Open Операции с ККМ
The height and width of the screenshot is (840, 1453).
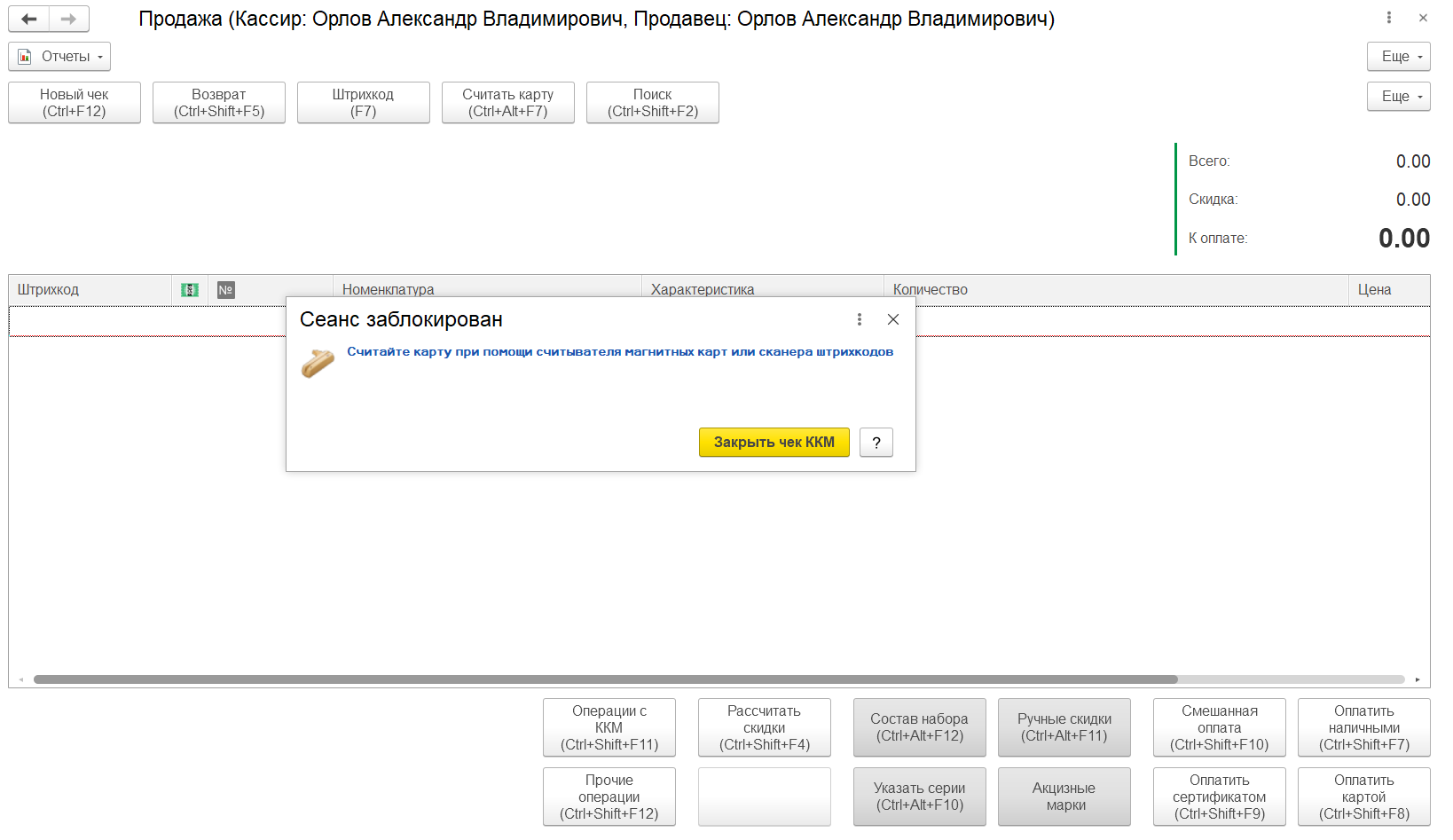pos(609,727)
